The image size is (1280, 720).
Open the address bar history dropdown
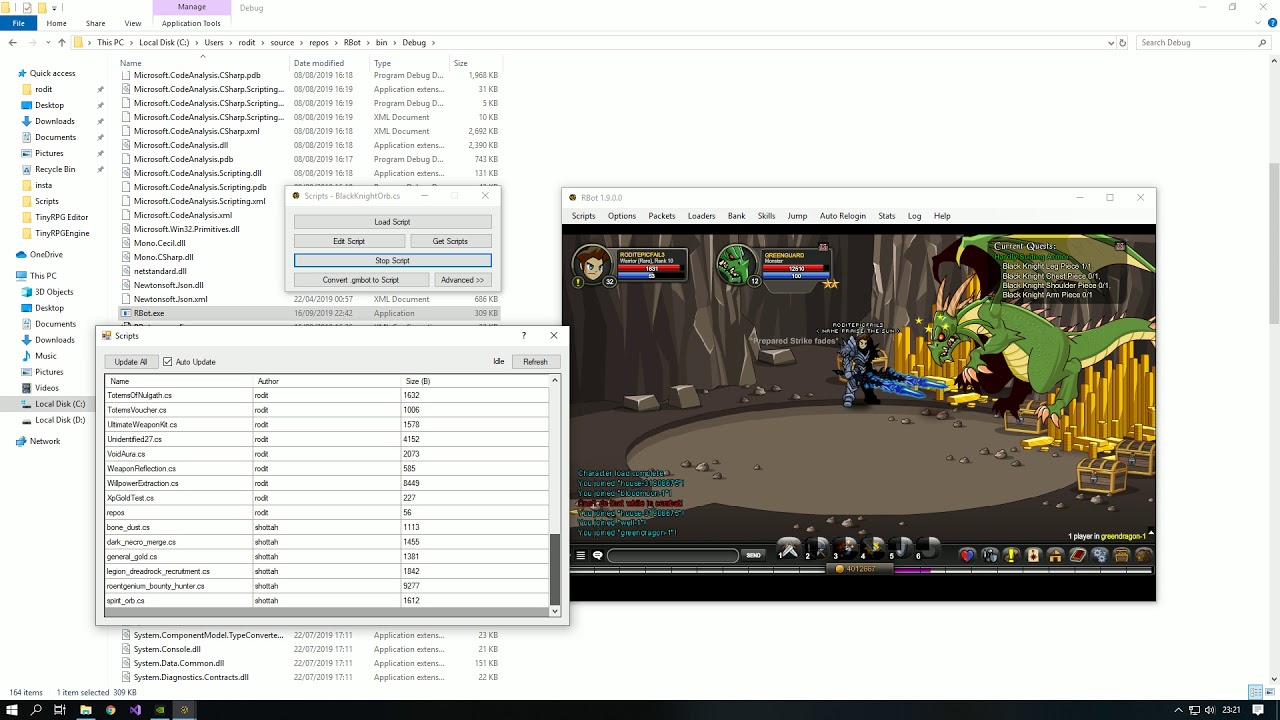coord(1110,43)
